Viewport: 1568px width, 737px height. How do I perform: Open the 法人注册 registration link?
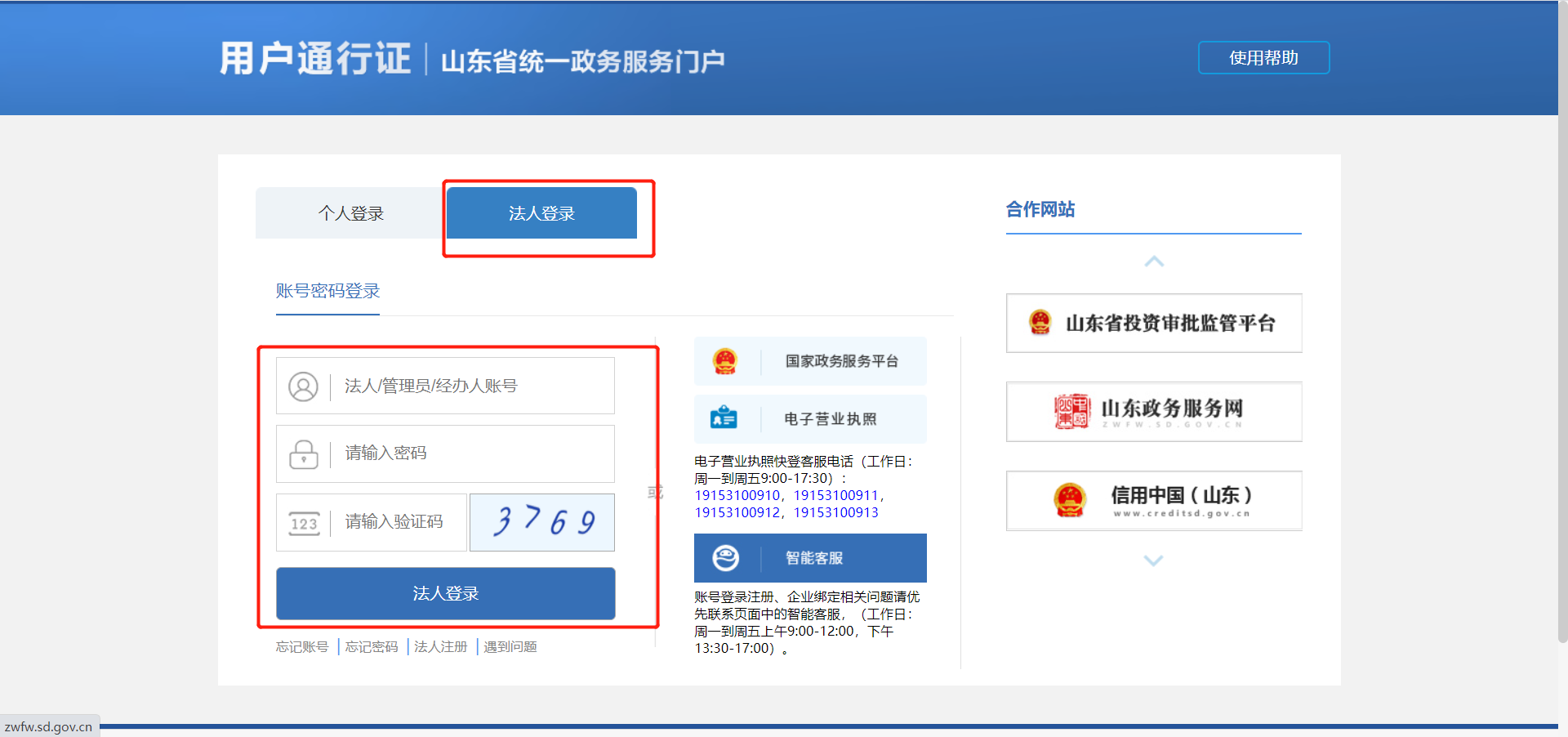click(x=441, y=647)
